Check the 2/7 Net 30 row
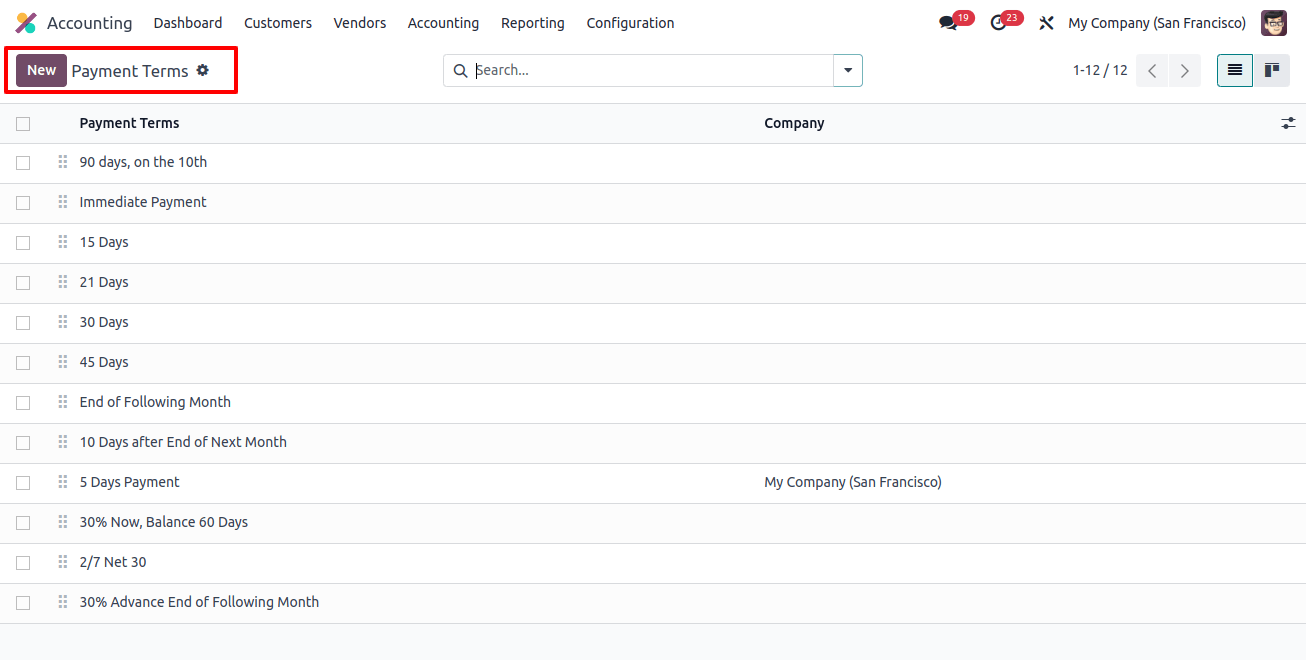This screenshot has height=660, width=1306. 23,563
